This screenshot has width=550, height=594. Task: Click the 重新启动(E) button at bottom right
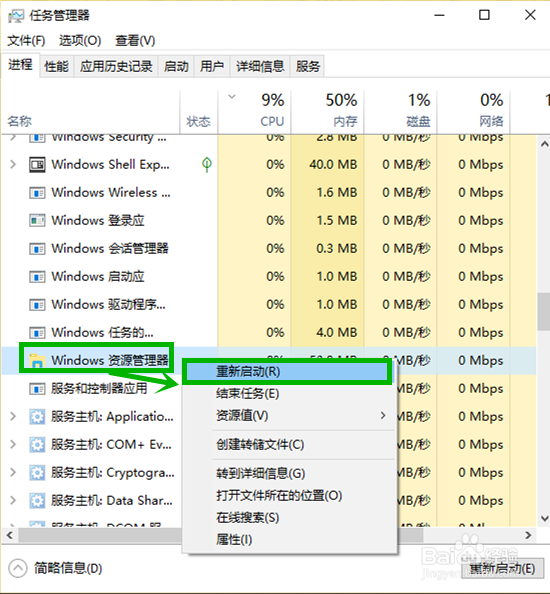502,569
